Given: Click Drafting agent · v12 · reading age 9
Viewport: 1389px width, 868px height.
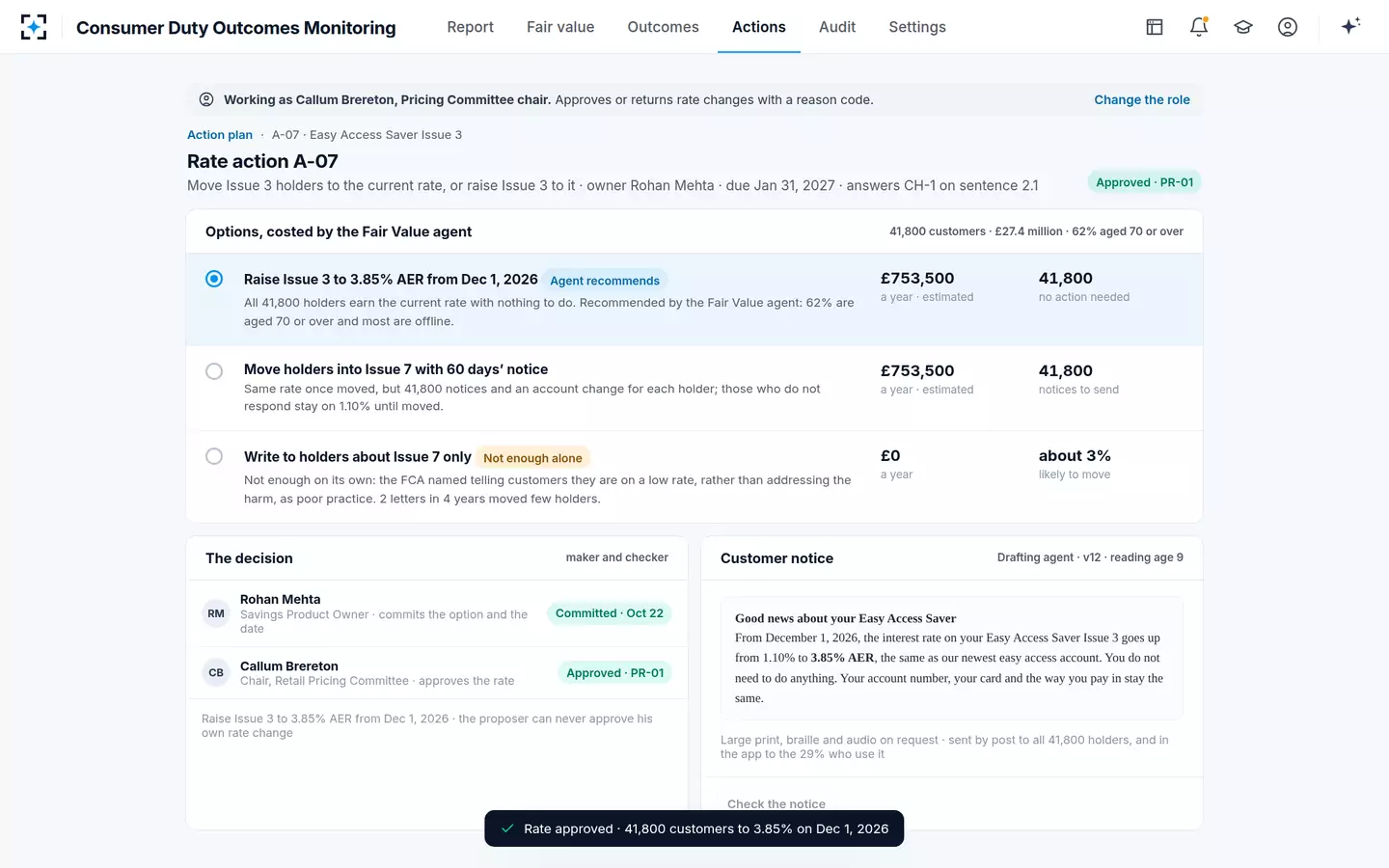Looking at the screenshot, I should (1090, 557).
